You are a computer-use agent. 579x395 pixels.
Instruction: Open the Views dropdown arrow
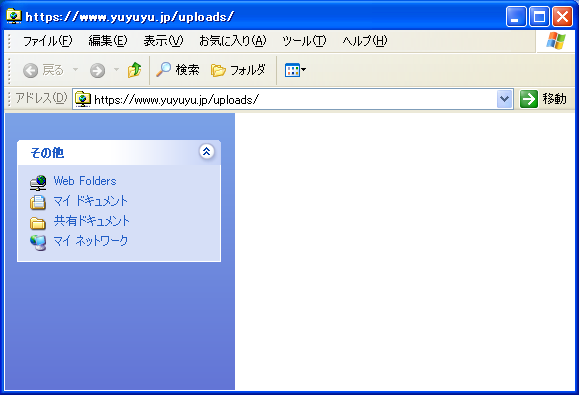click(x=304, y=69)
